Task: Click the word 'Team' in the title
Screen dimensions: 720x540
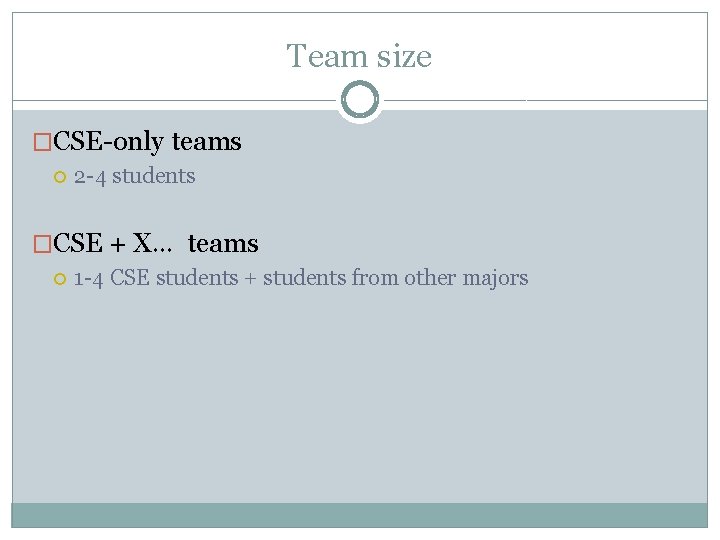Action: tap(327, 56)
